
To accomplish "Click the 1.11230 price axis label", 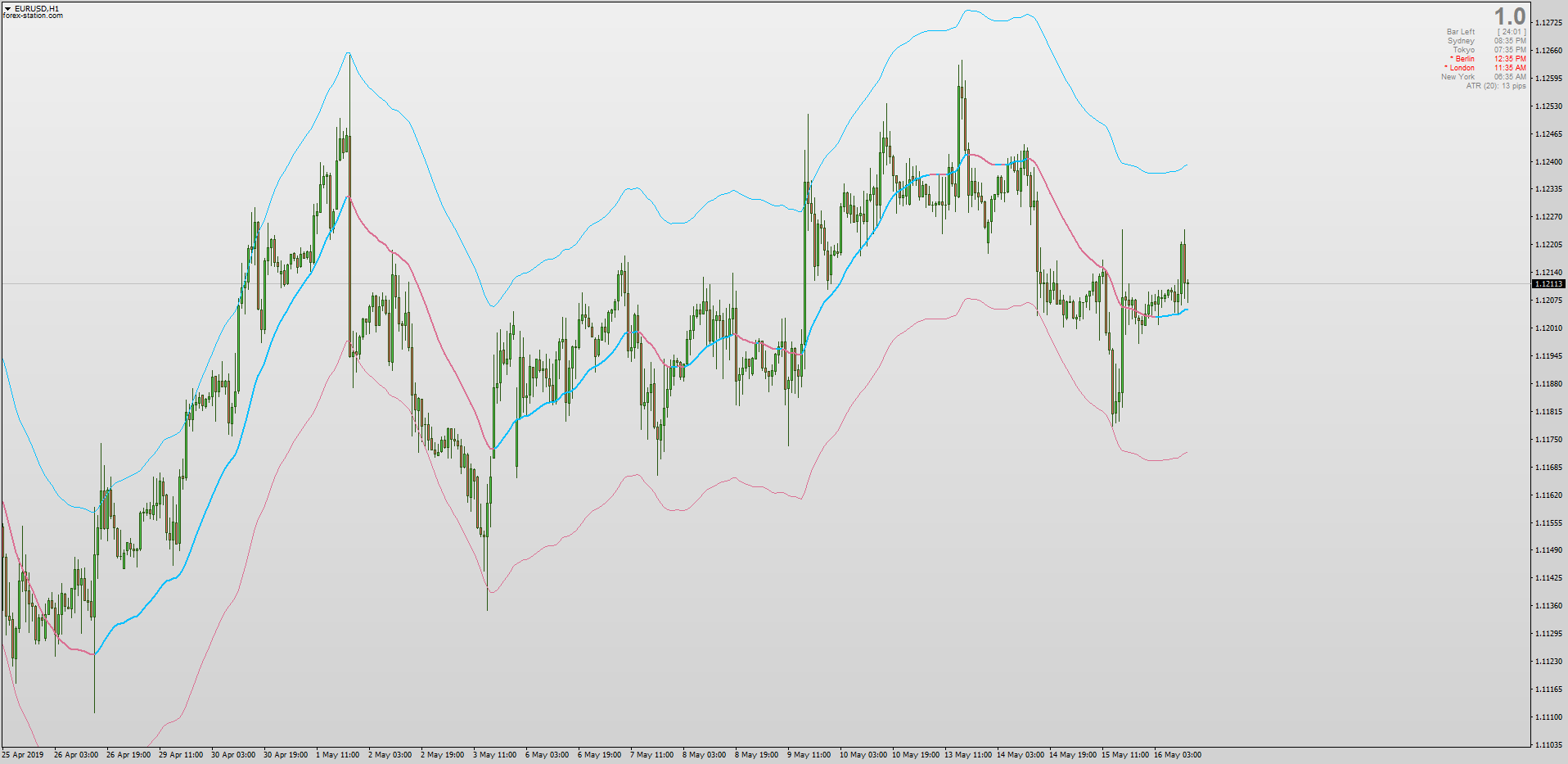I will click(x=1549, y=662).
